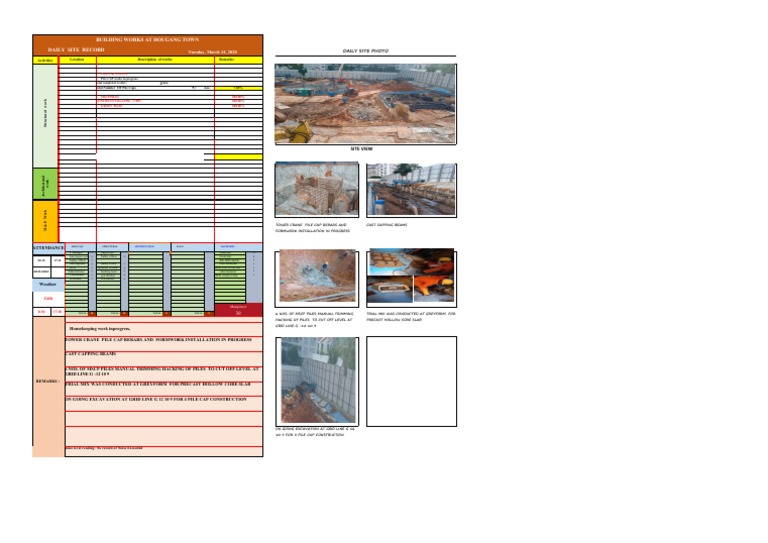The image size is (768, 543).
Task: Click the 'BUILDING WORKS AT HOUGANG TOWN' title
Action: [x=147, y=39]
